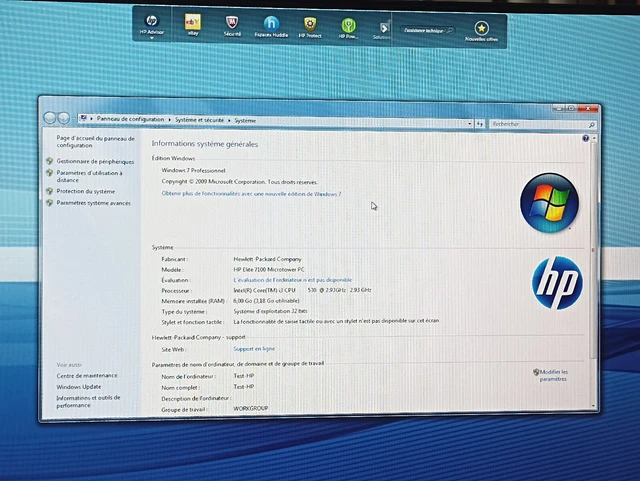640x481 pixels.
Task: Open address bar history dropdown arrow
Action: click(x=469, y=123)
